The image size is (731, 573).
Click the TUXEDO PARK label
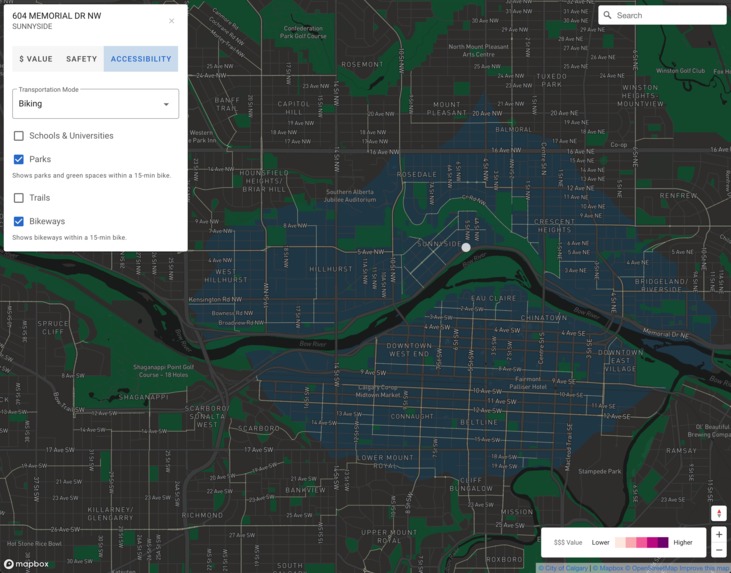552,80
